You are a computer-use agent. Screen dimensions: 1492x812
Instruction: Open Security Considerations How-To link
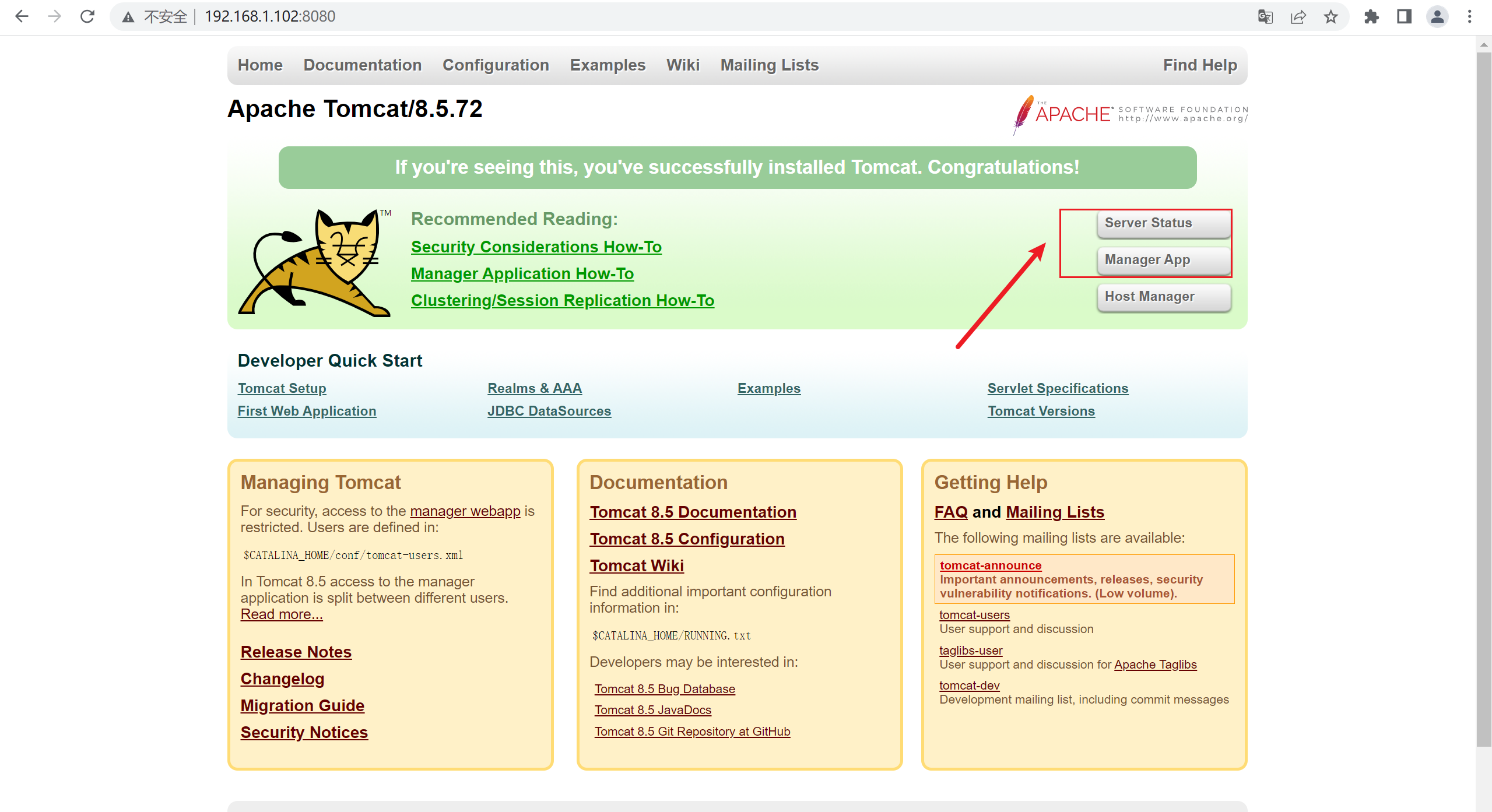(x=536, y=247)
